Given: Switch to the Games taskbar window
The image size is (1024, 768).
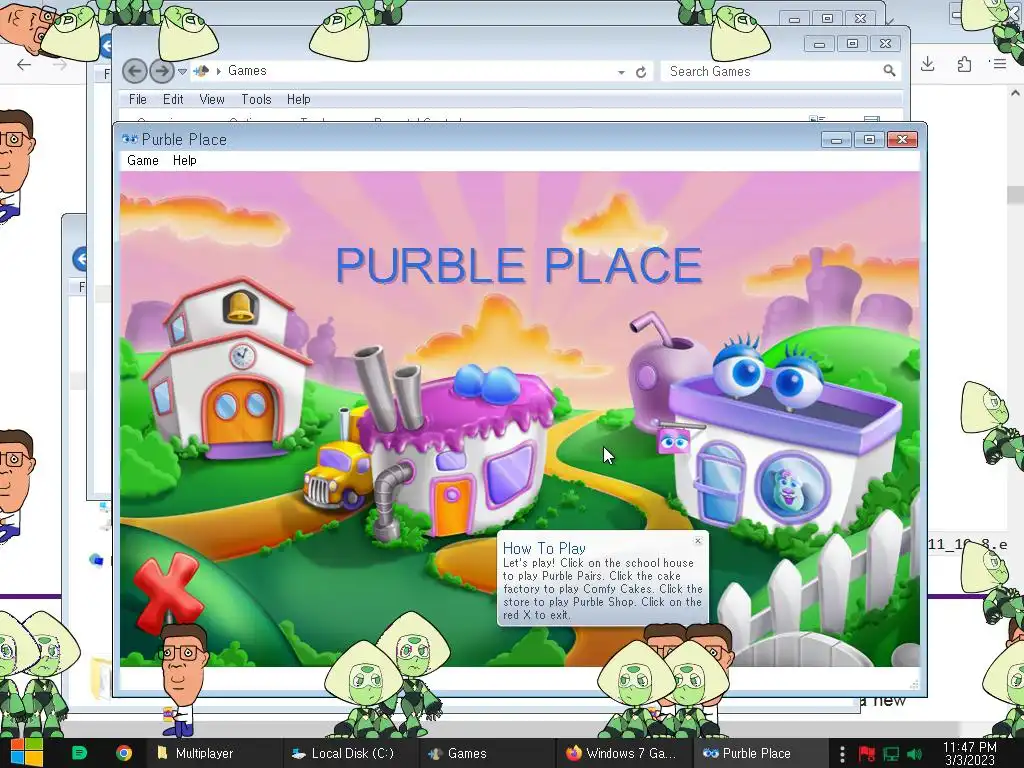Looking at the screenshot, I should pyautogui.click(x=485, y=753).
